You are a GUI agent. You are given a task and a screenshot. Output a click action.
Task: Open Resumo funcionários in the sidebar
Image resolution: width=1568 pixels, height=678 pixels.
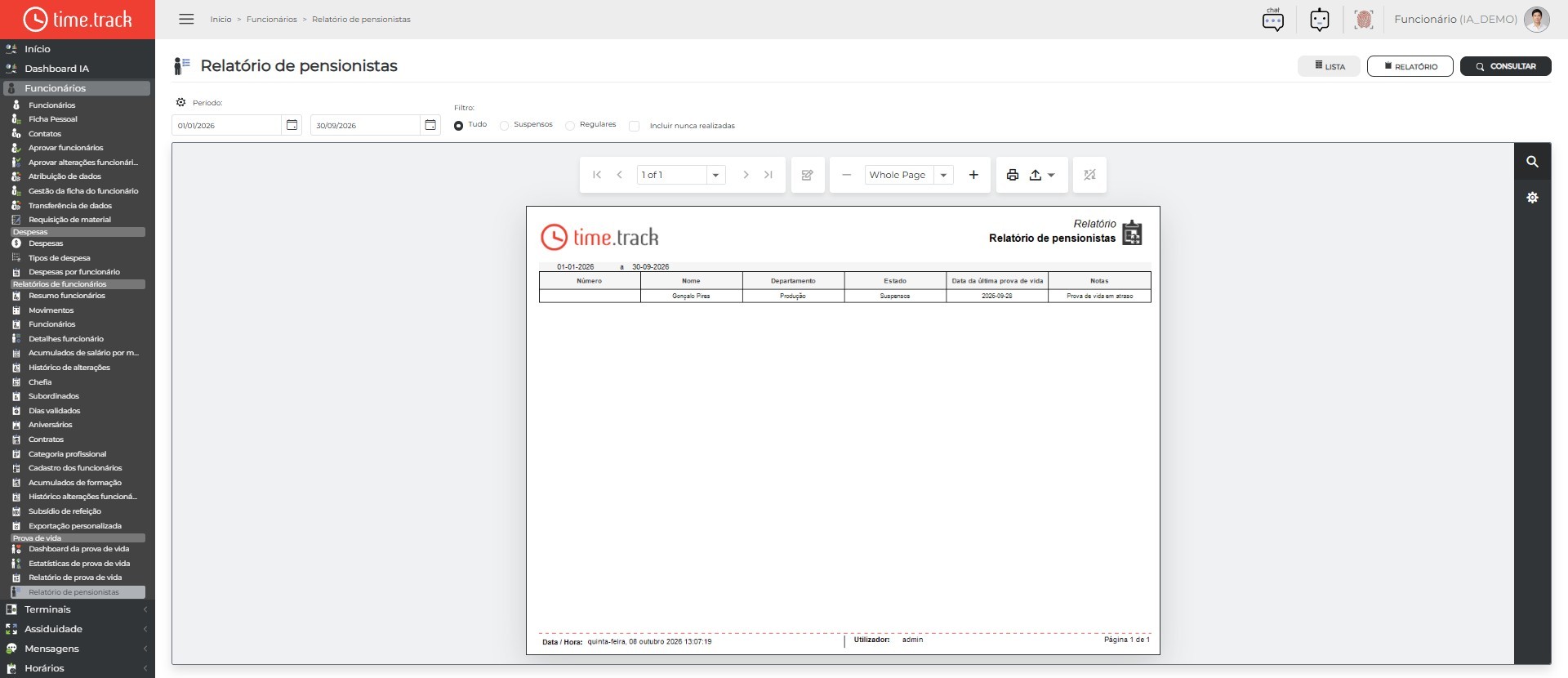point(67,296)
